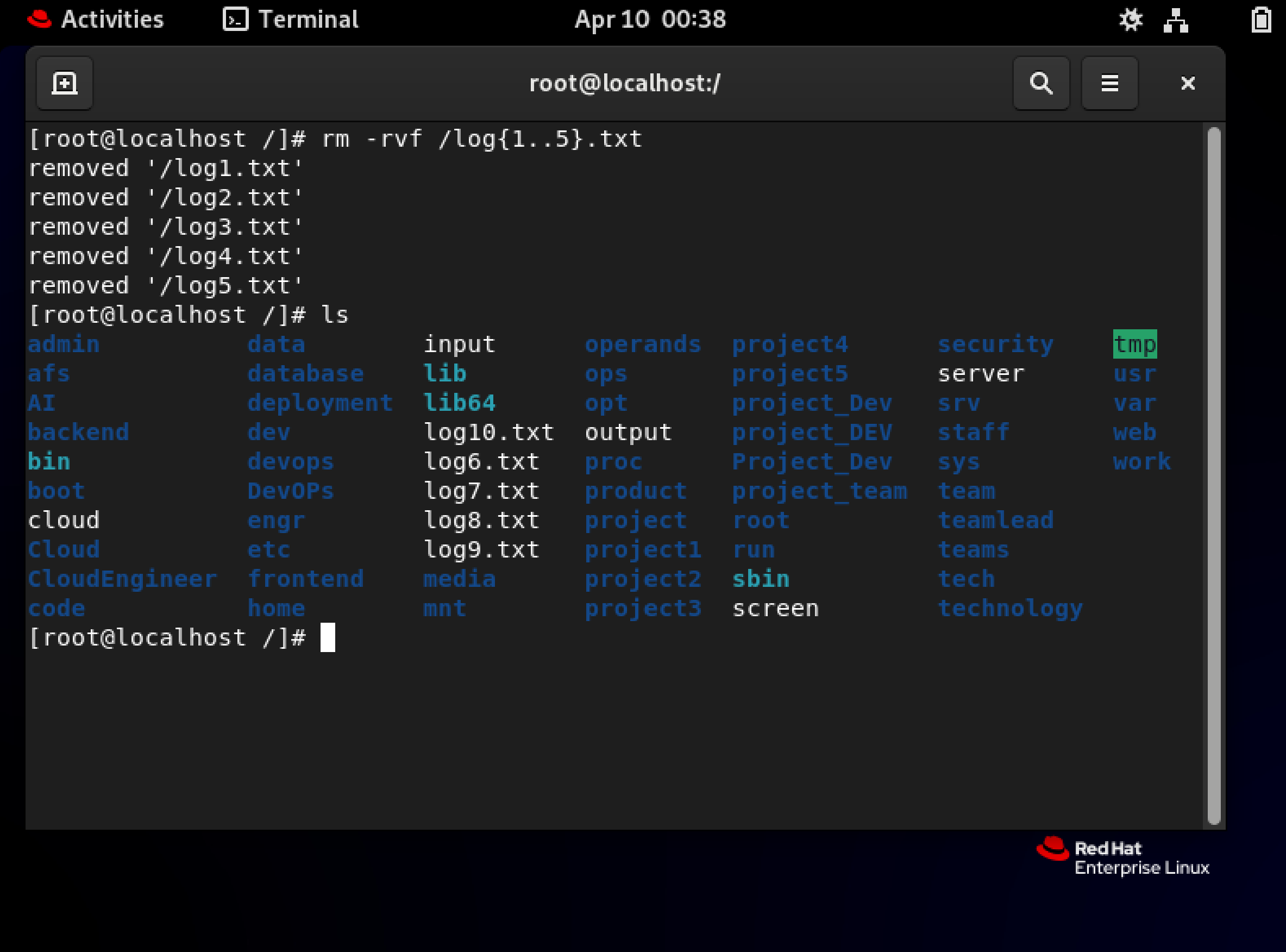Screen dimensions: 1286x952
Task: Click the 'database' directory name
Action: pyautogui.click(x=306, y=374)
